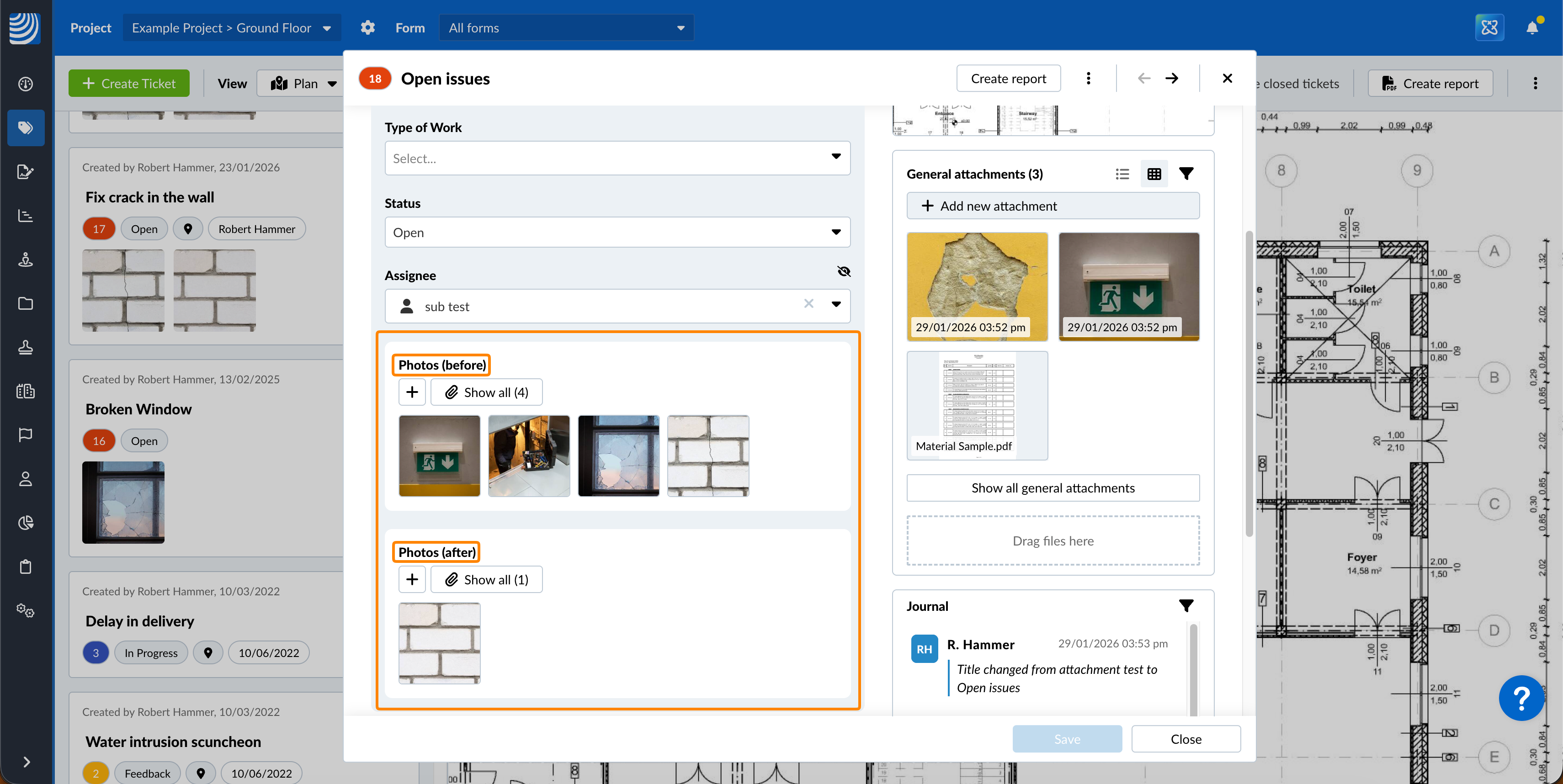
Task: Go to next ticket with right arrow
Action: click(x=1172, y=78)
